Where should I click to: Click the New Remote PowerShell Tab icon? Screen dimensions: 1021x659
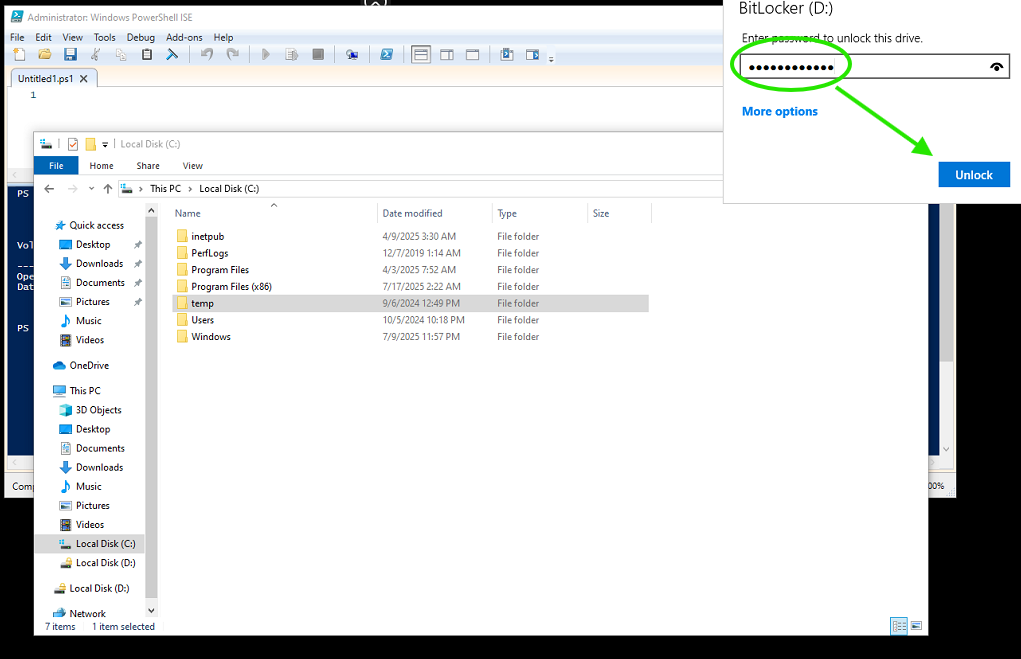coord(352,55)
